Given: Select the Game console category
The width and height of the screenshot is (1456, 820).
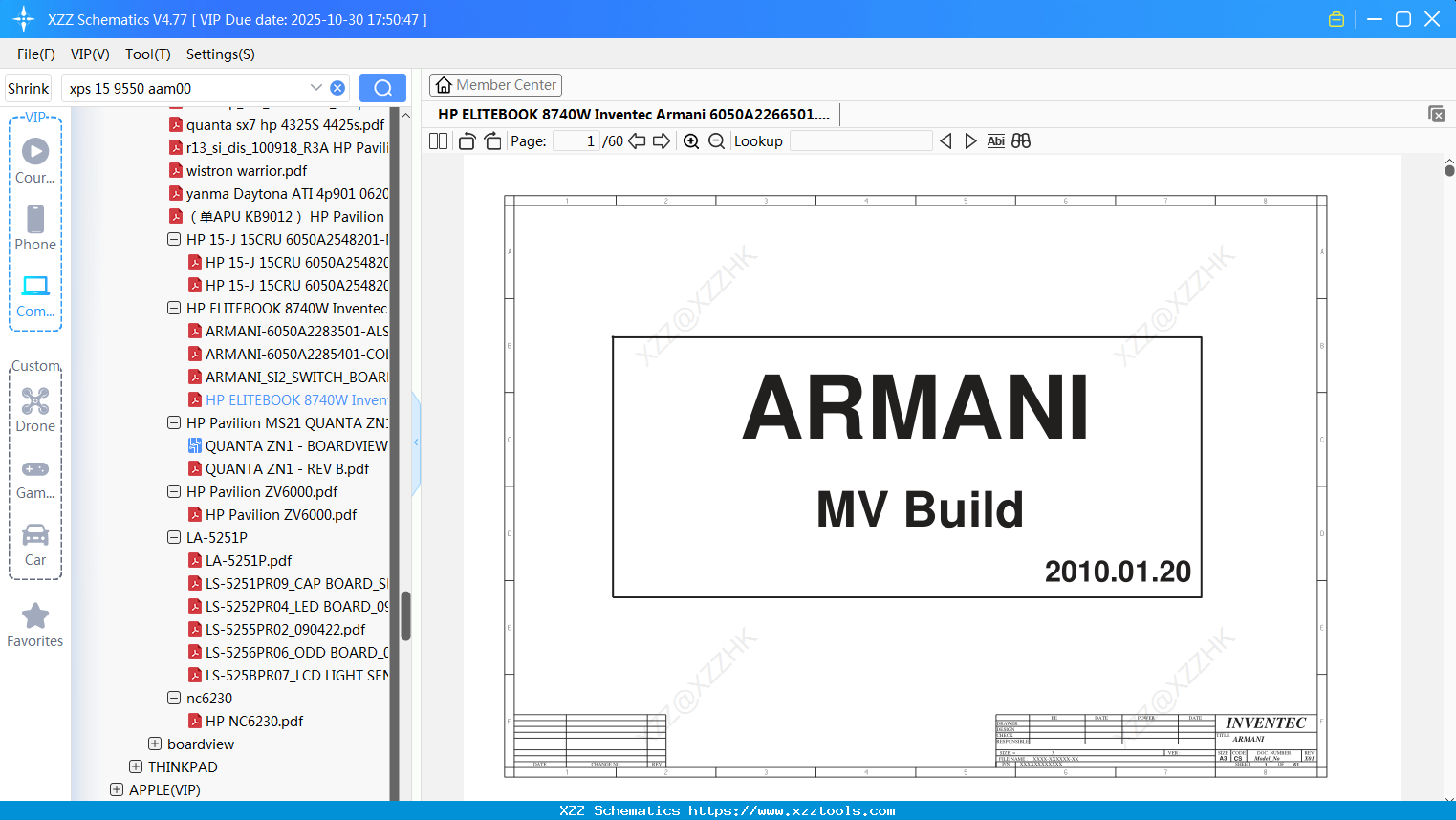Looking at the screenshot, I should pos(35,479).
